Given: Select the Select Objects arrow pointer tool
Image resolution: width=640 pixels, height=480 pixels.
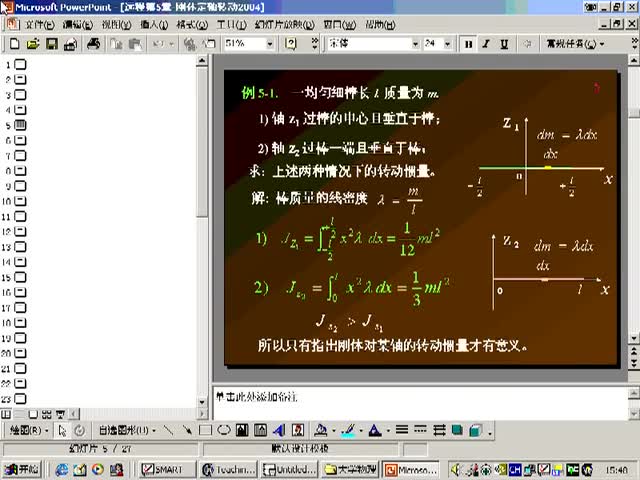Looking at the screenshot, I should [x=62, y=430].
